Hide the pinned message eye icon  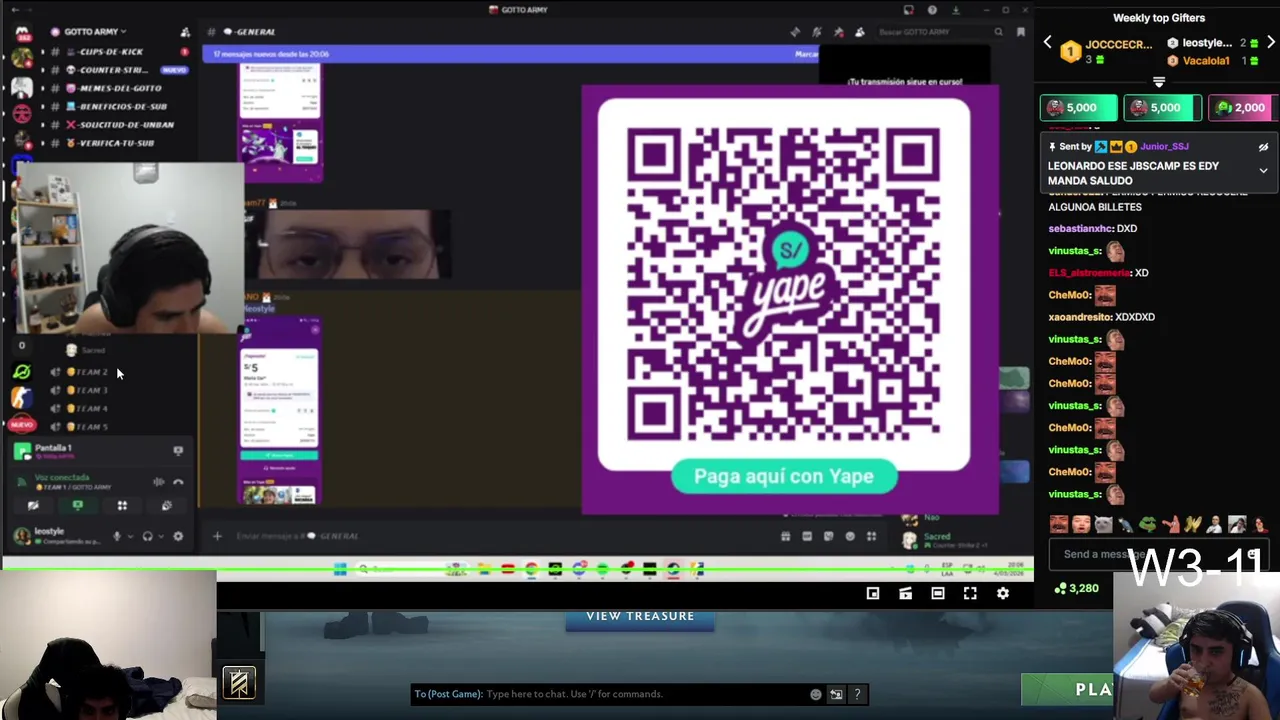pyautogui.click(x=1263, y=147)
